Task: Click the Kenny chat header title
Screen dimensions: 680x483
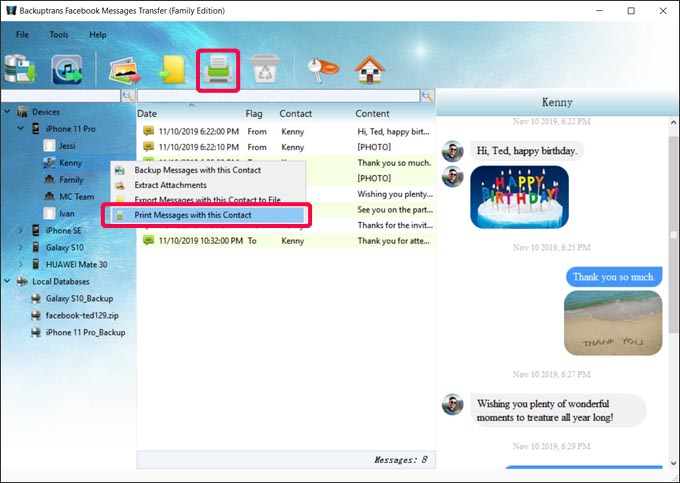Action: click(557, 102)
